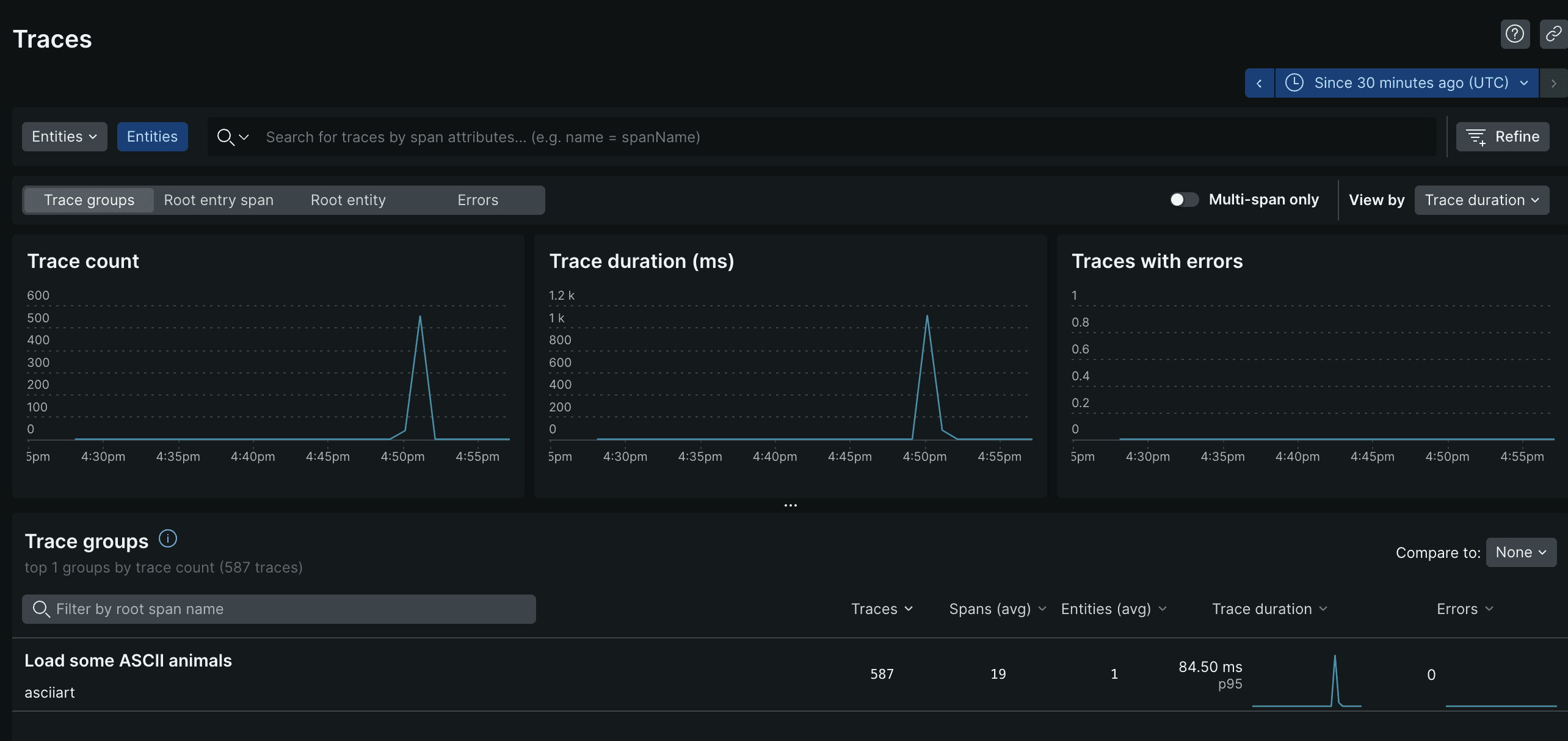This screenshot has height=741, width=1568.
Task: Click the Refine button
Action: click(1502, 136)
